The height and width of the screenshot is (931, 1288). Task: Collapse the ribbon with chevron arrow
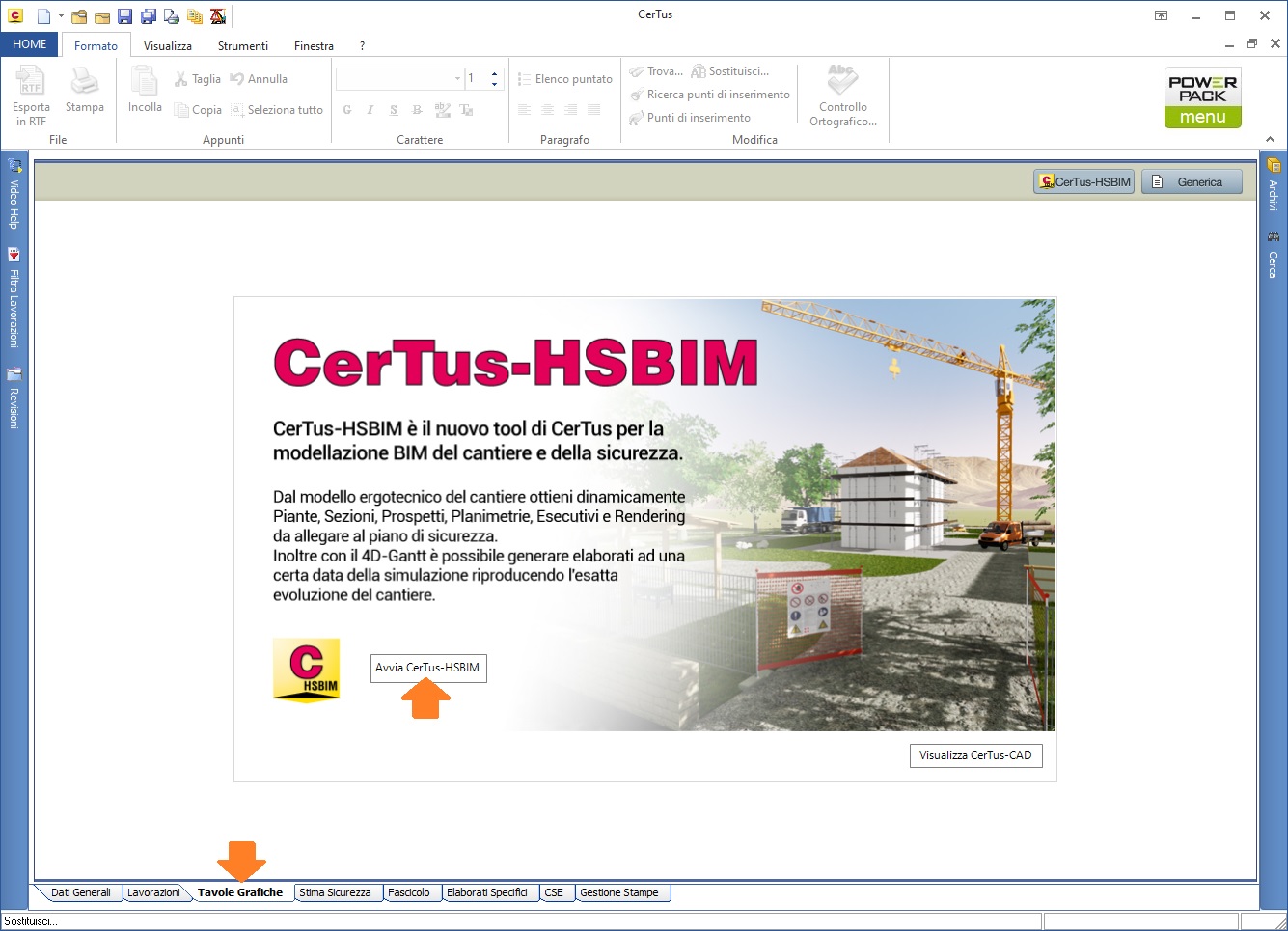1271,140
